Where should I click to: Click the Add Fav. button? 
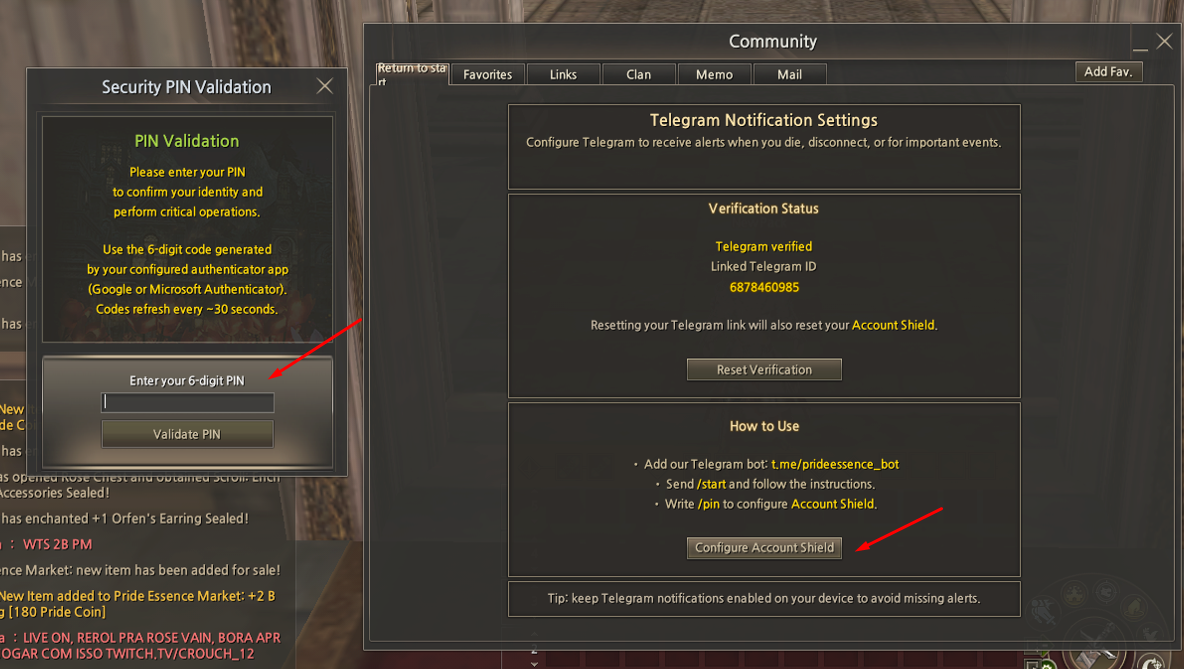1108,72
